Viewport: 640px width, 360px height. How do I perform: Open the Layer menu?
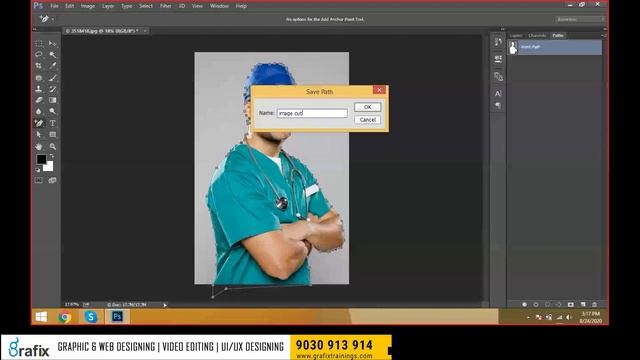108,6
